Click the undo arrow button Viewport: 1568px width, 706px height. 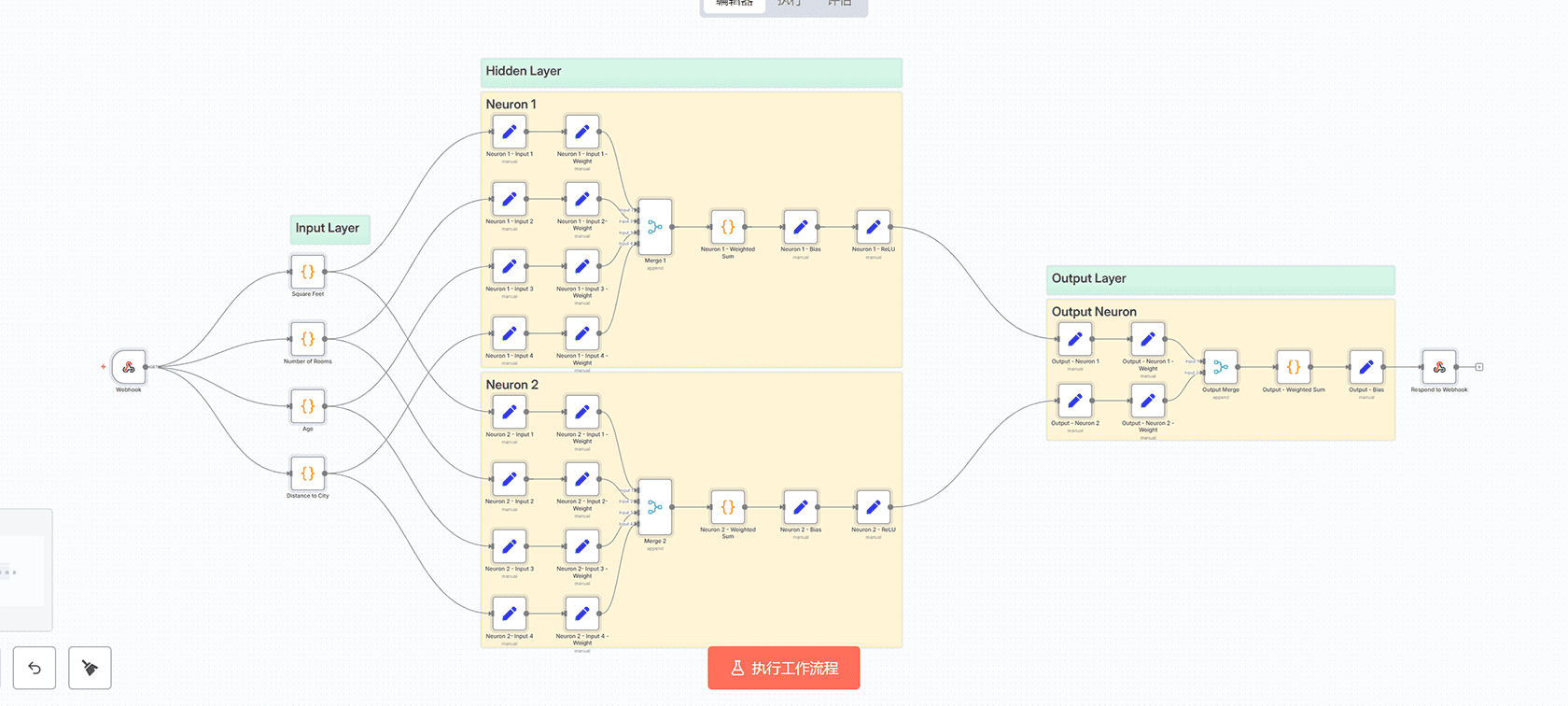tap(35, 668)
